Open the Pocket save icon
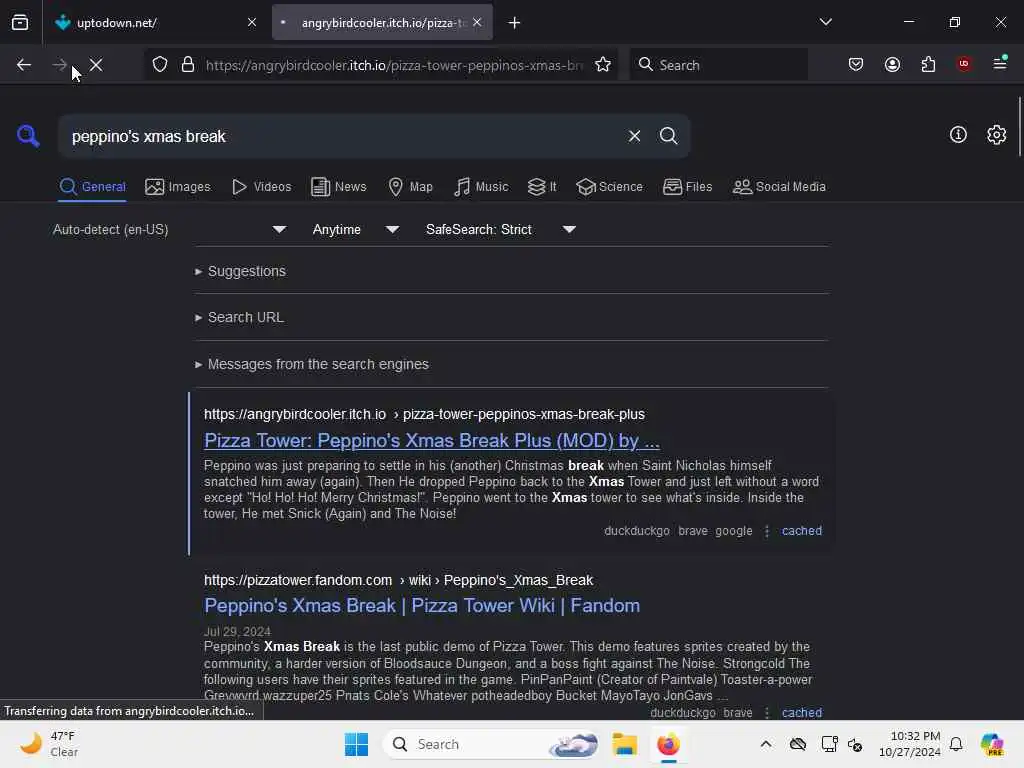The width and height of the screenshot is (1024, 768). 856,65
